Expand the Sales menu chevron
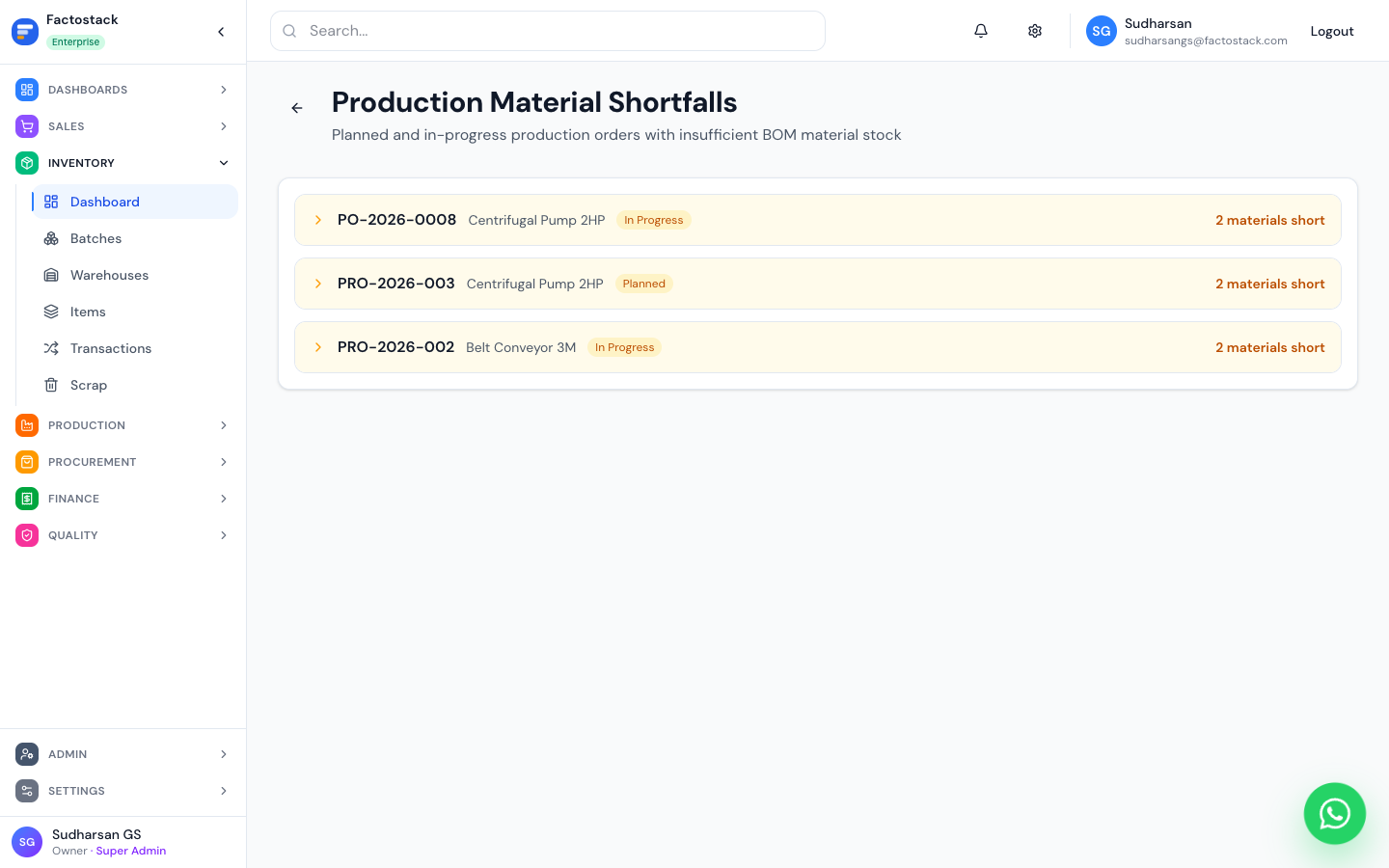This screenshot has width=1389, height=868. pos(224,126)
